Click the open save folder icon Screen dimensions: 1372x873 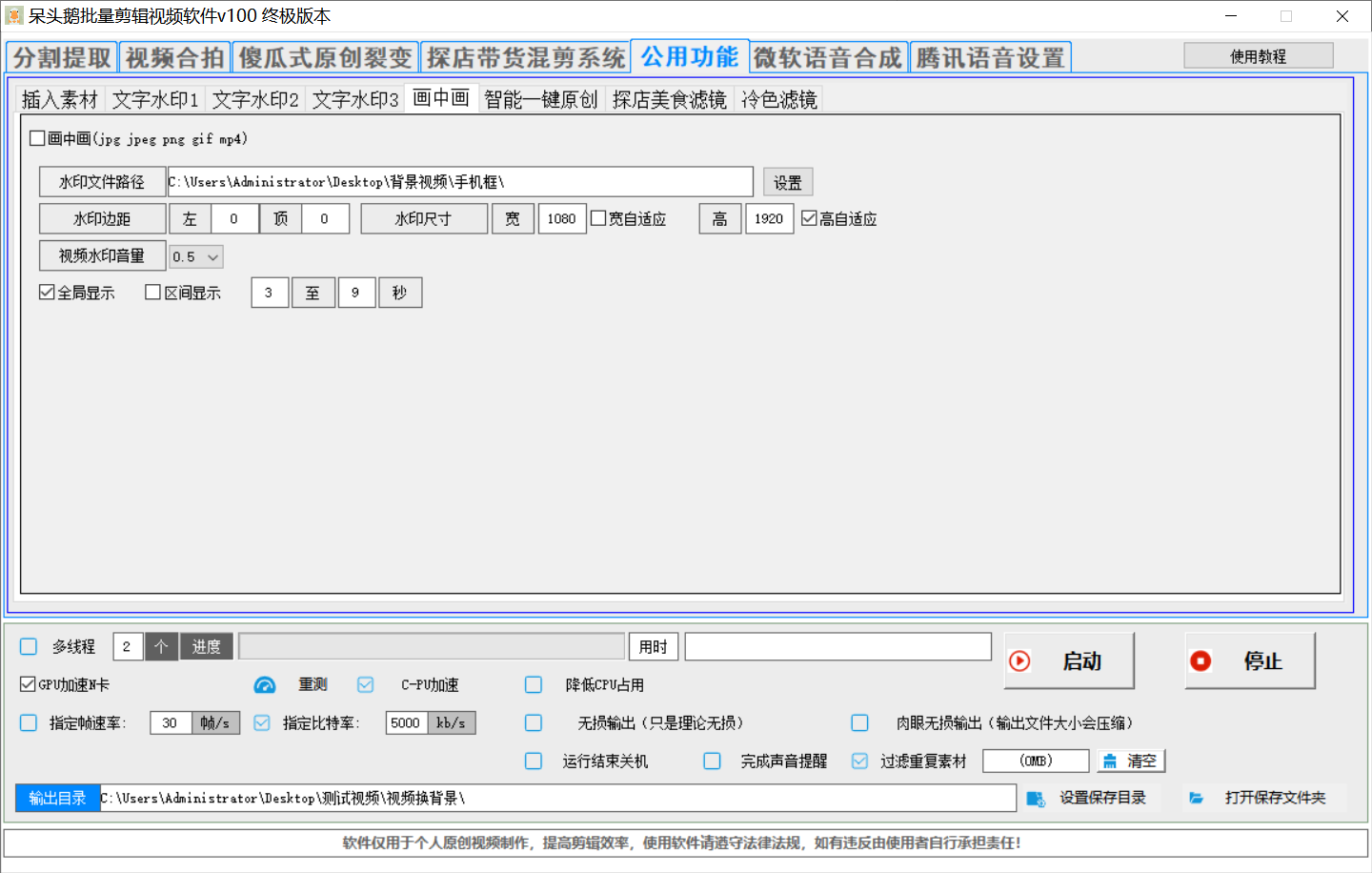tap(1197, 798)
